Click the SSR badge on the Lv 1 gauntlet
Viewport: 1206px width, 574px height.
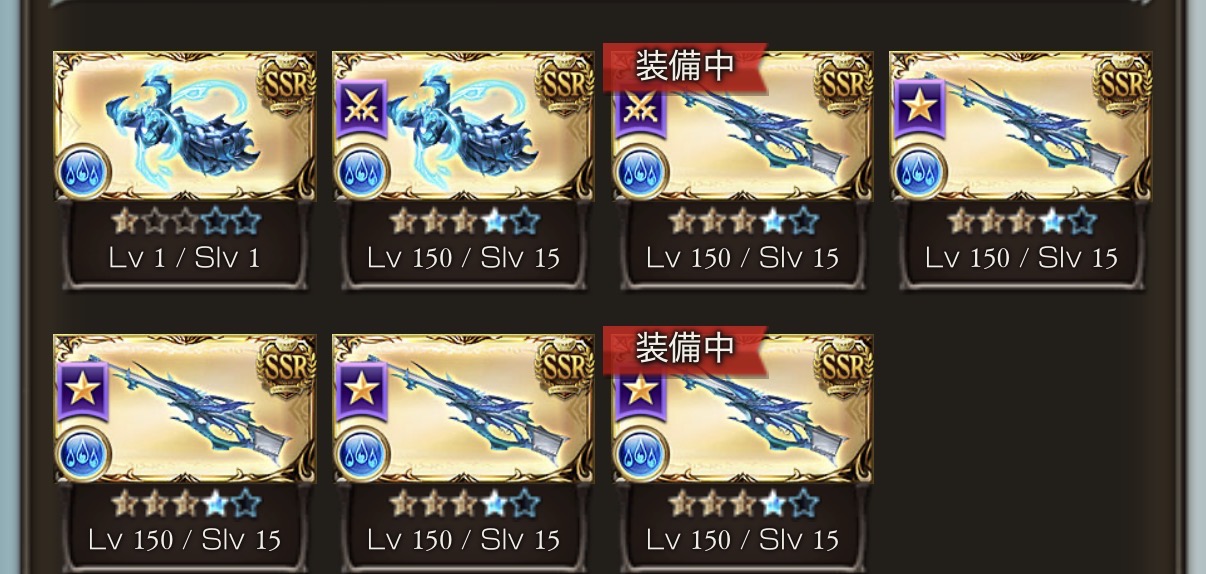coord(287,84)
